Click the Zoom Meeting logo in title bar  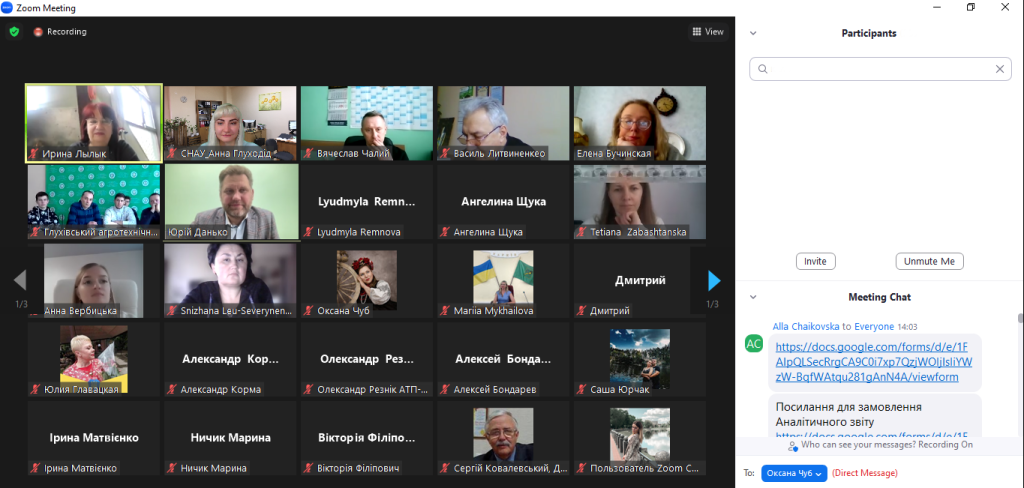click(x=8, y=8)
